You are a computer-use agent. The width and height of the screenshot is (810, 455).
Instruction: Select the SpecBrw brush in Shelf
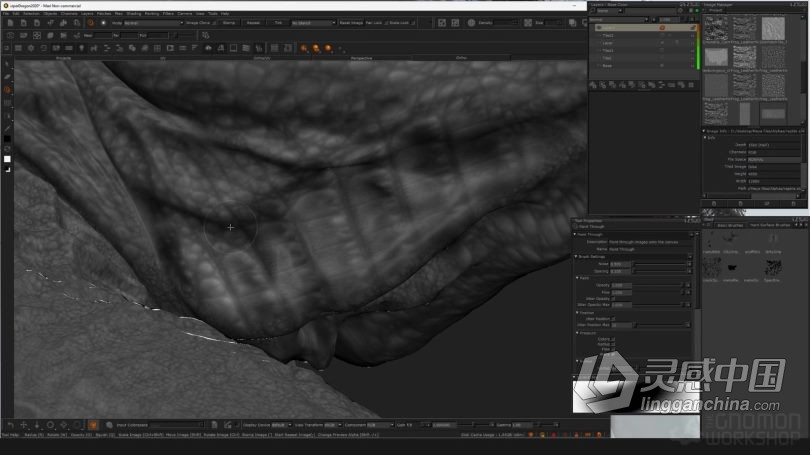pyautogui.click(x=772, y=268)
